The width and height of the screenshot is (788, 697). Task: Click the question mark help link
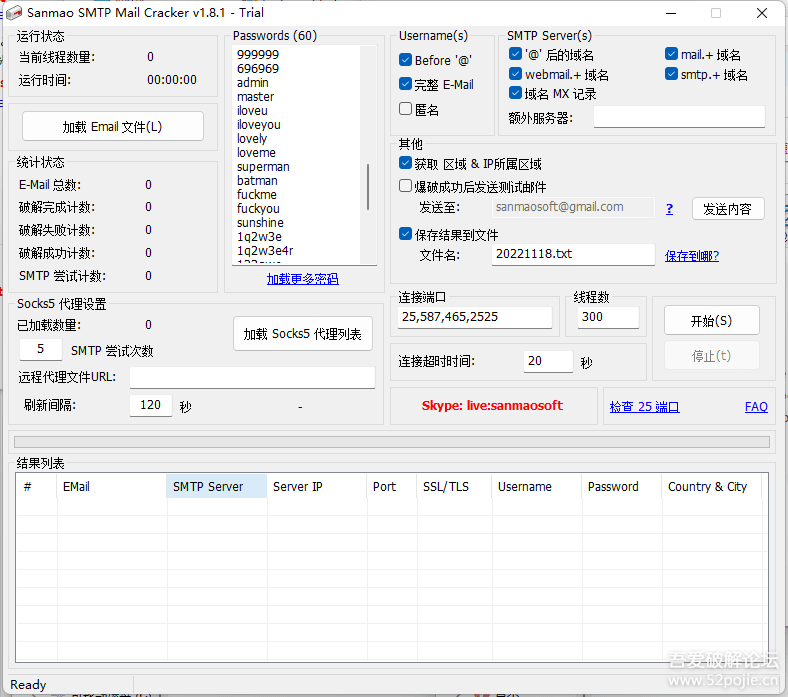[669, 209]
